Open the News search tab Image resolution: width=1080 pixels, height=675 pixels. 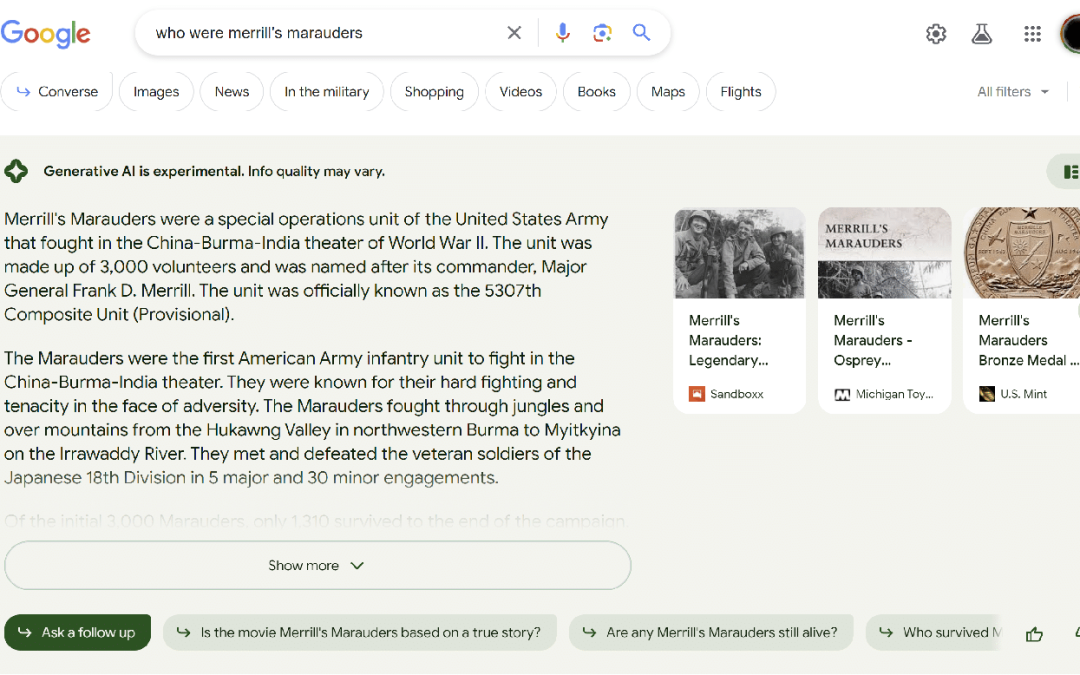pos(231,91)
